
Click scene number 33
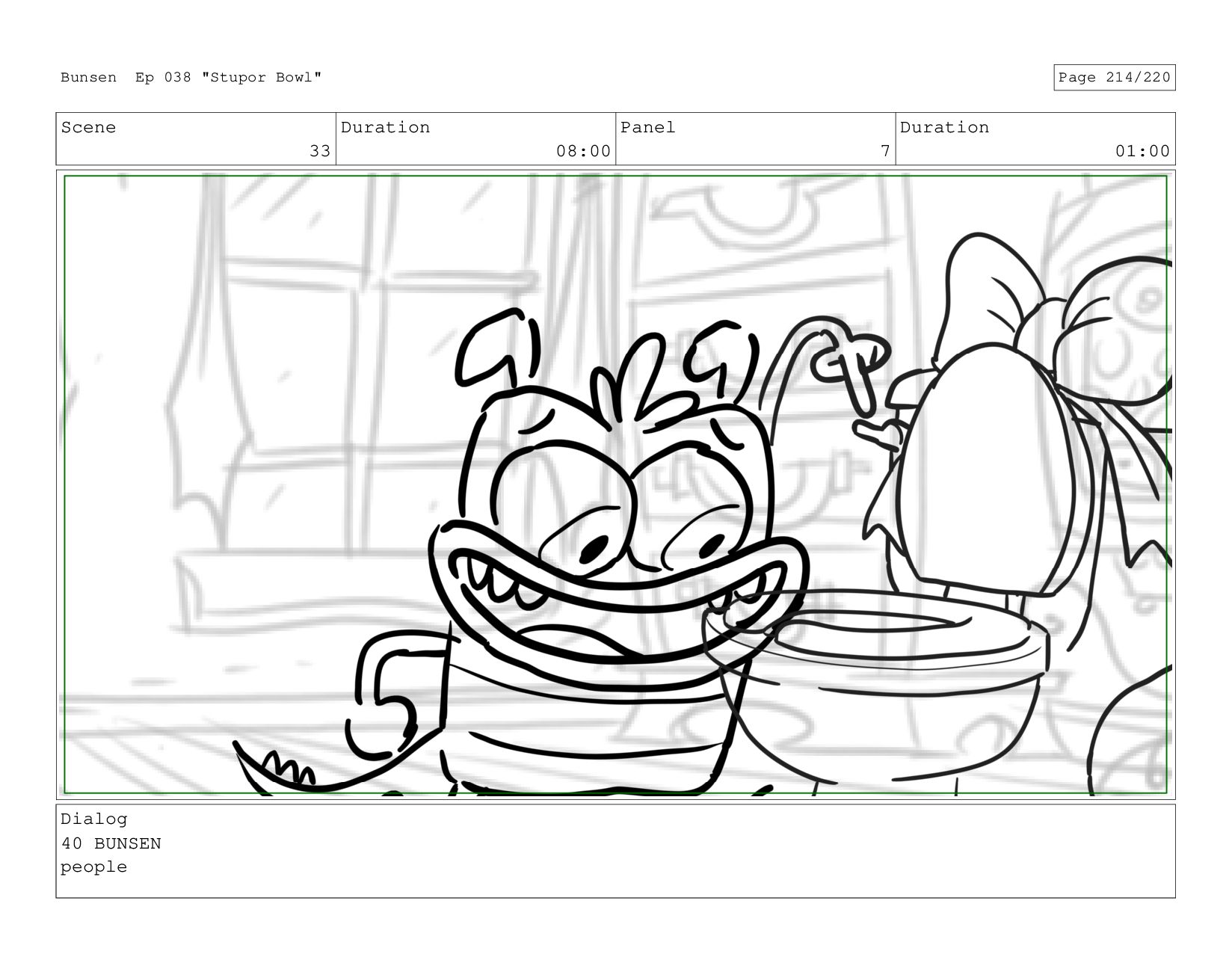[x=320, y=151]
